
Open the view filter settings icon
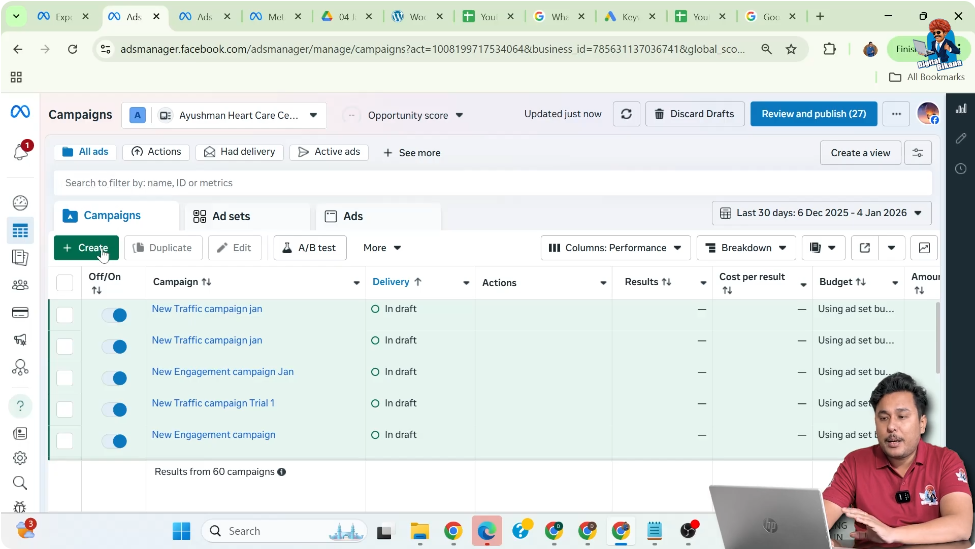point(918,152)
